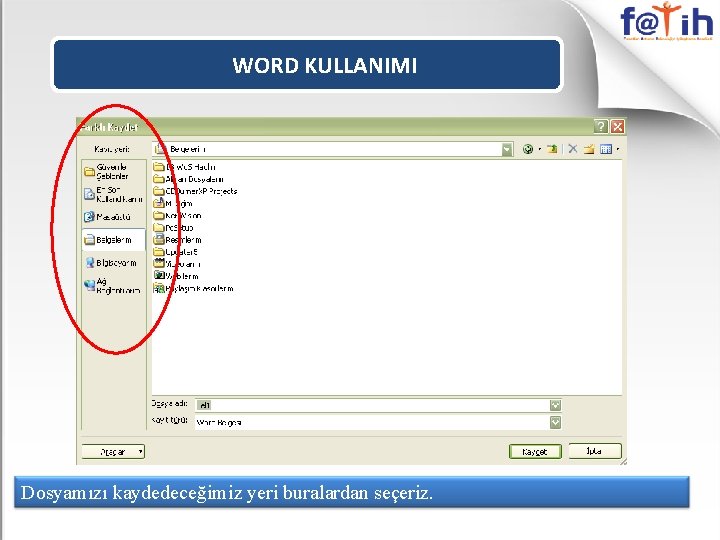
Task: Expand the Kayıt türü dropdown arrow
Action: (555, 422)
